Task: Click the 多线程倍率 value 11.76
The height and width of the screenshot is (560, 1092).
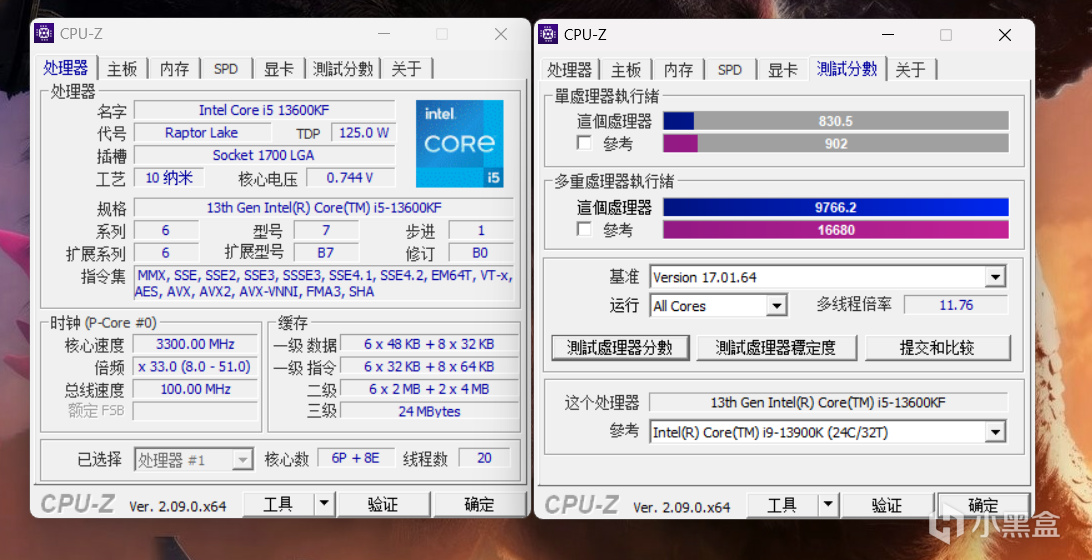Action: click(956, 305)
